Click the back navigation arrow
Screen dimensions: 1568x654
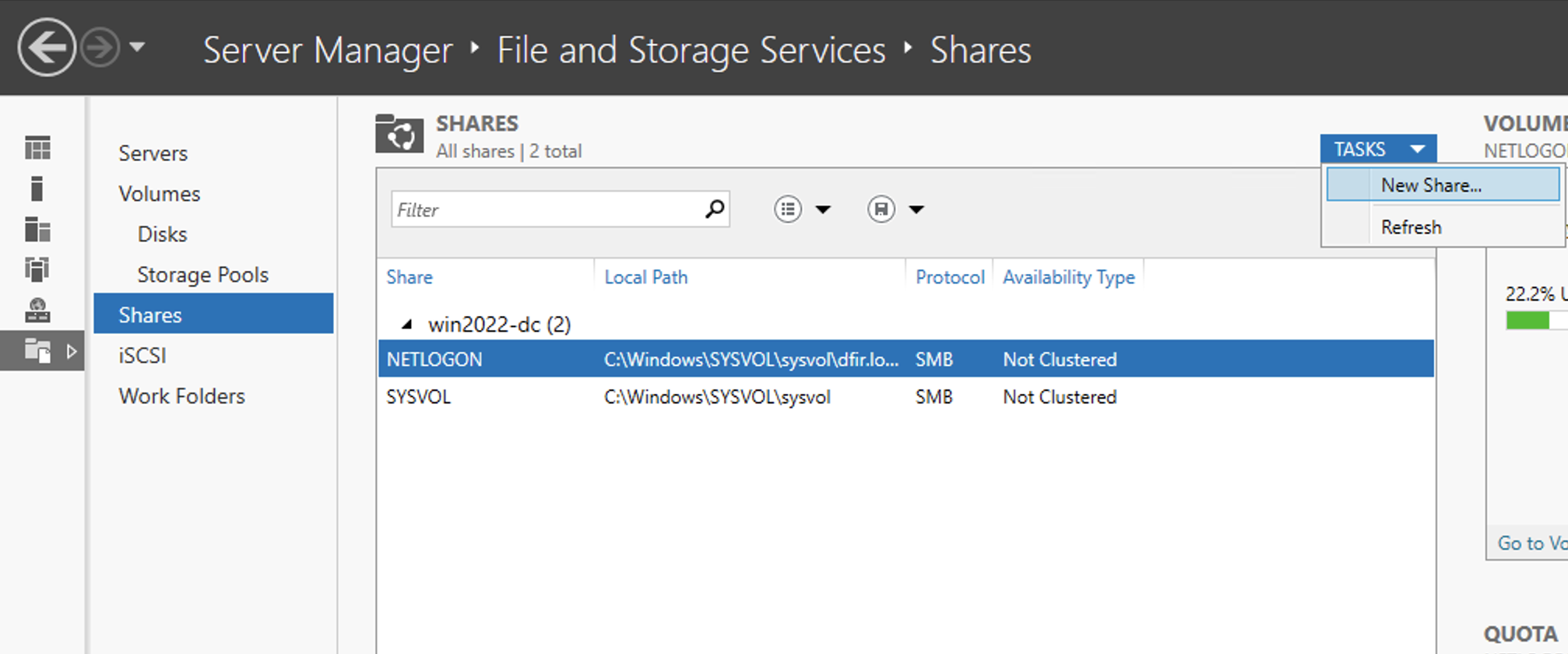(47, 48)
